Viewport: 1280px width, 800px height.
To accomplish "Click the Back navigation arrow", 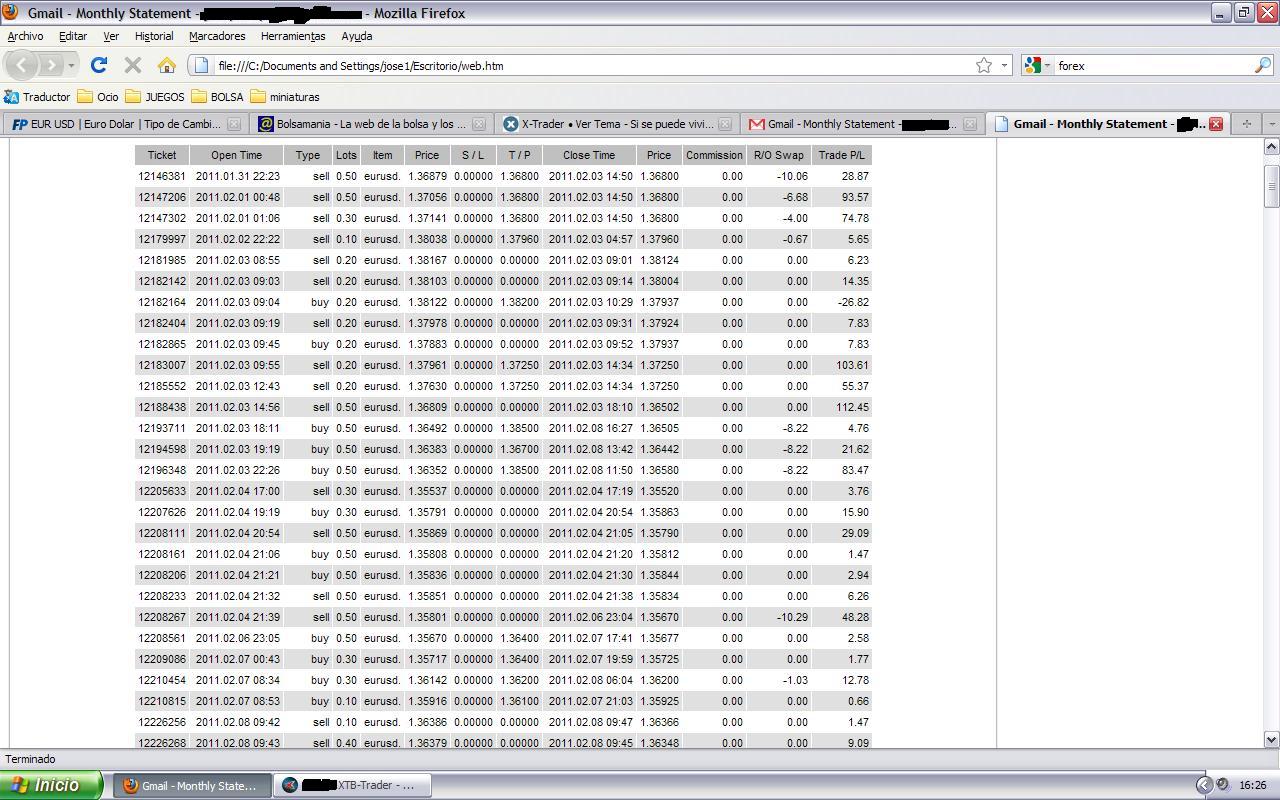I will (x=22, y=65).
